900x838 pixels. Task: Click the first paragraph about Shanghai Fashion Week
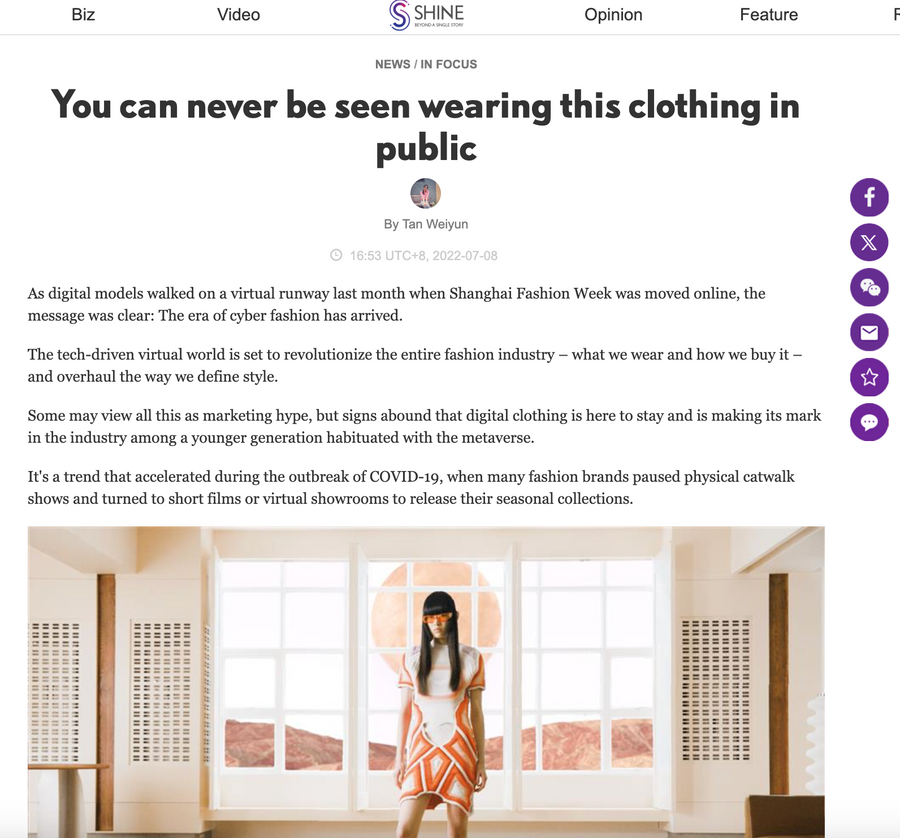[397, 304]
